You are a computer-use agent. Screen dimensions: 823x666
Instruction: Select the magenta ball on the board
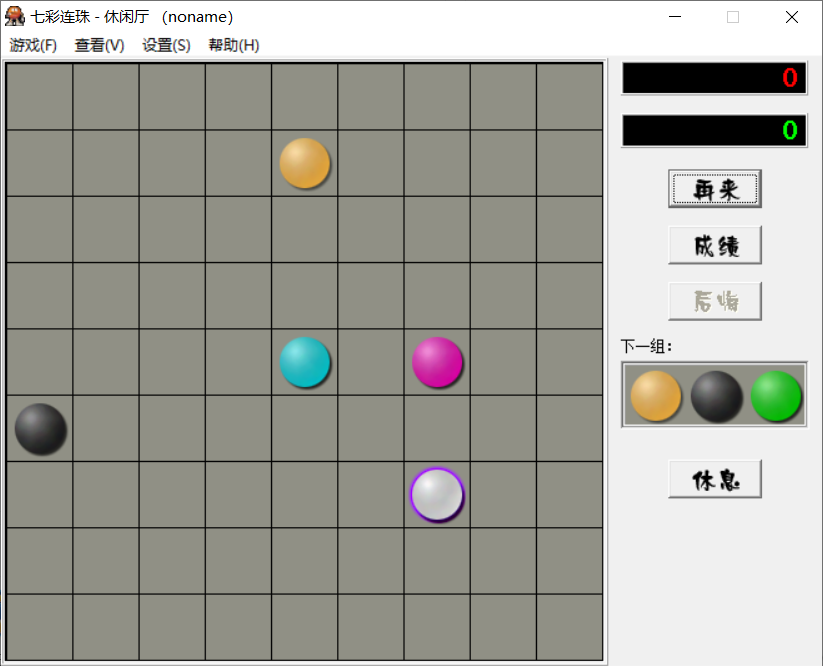click(437, 362)
